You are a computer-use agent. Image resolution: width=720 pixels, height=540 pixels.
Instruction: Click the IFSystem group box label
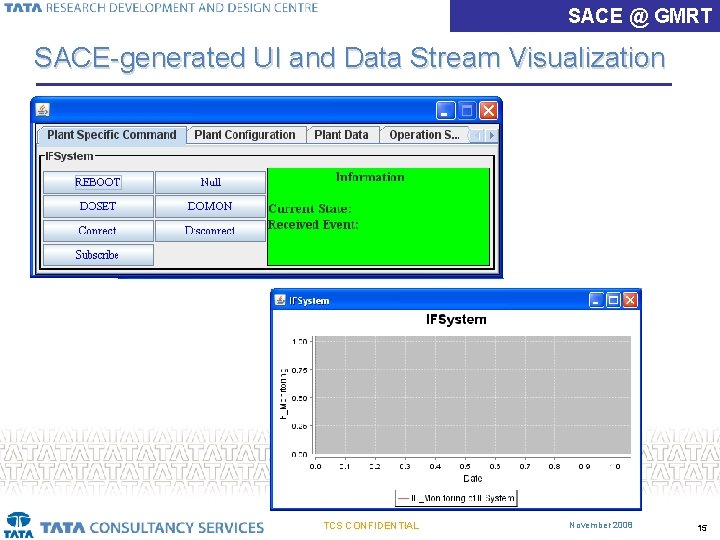pos(69,156)
